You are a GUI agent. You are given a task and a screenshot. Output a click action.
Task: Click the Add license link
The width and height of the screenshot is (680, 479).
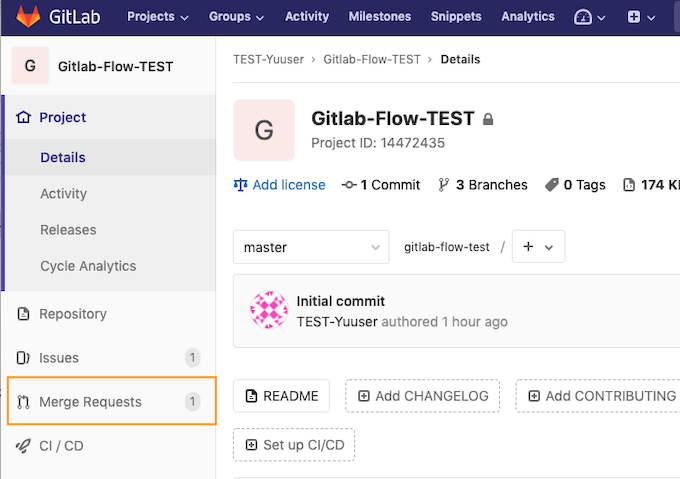289,185
